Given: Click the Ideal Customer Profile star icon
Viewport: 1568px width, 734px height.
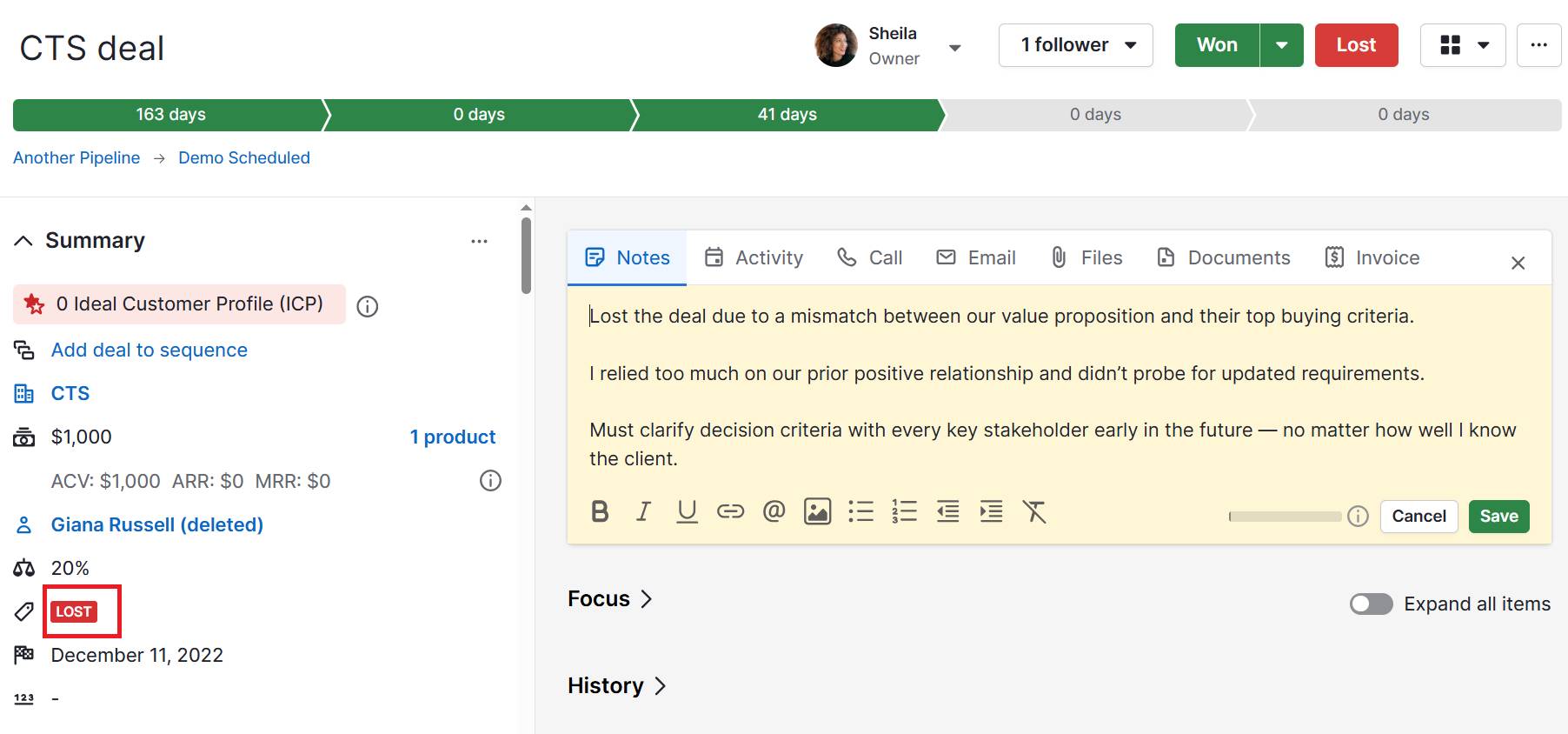Looking at the screenshot, I should (34, 304).
